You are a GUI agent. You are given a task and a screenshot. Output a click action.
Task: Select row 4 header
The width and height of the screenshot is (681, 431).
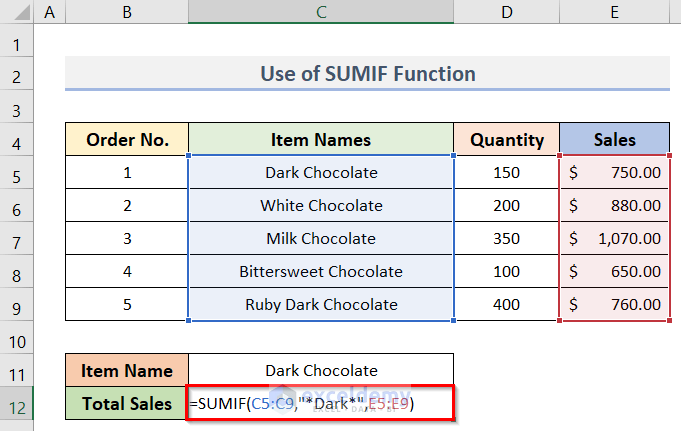[x=17, y=140]
